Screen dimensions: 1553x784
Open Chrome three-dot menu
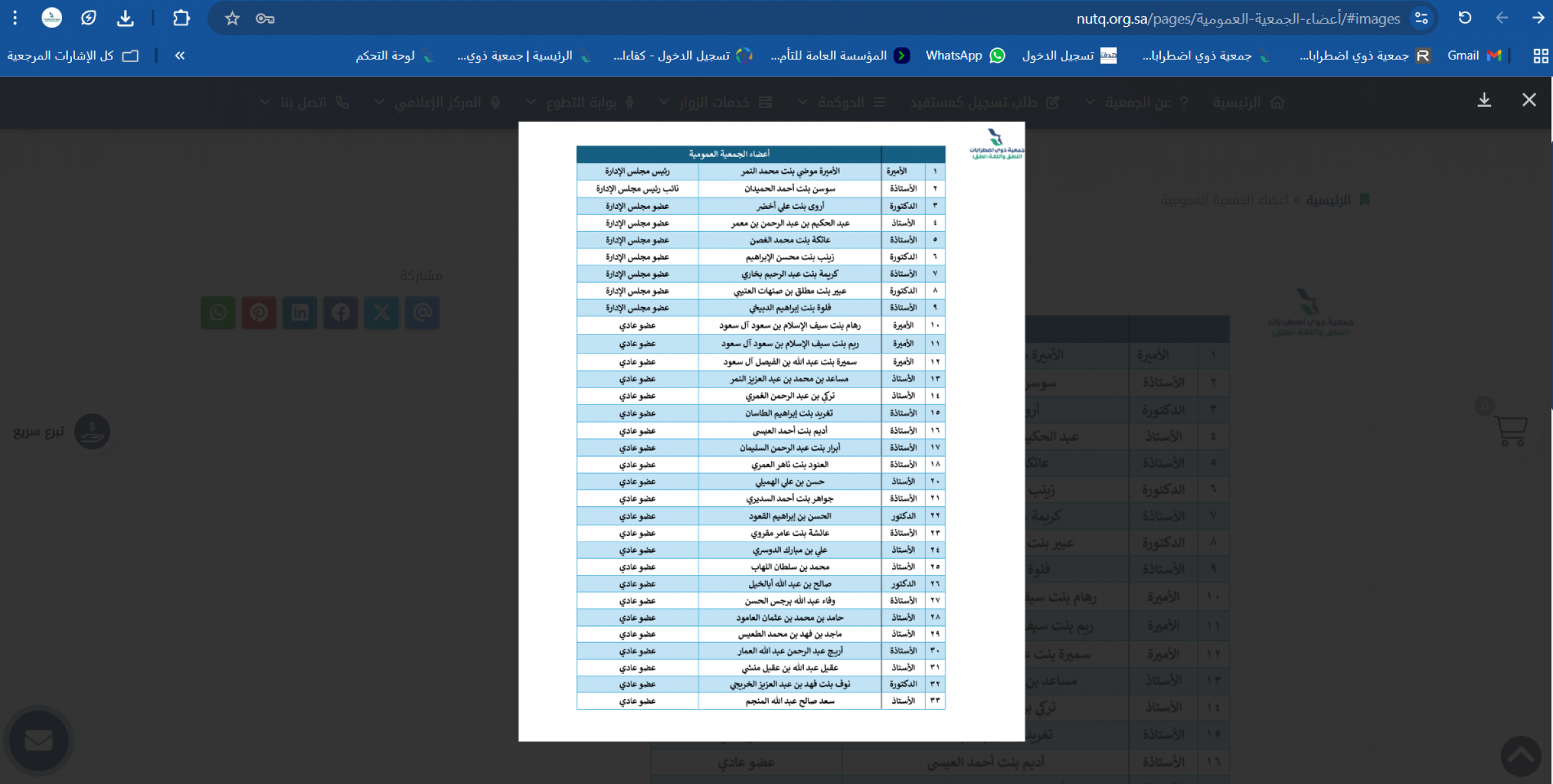(15, 18)
